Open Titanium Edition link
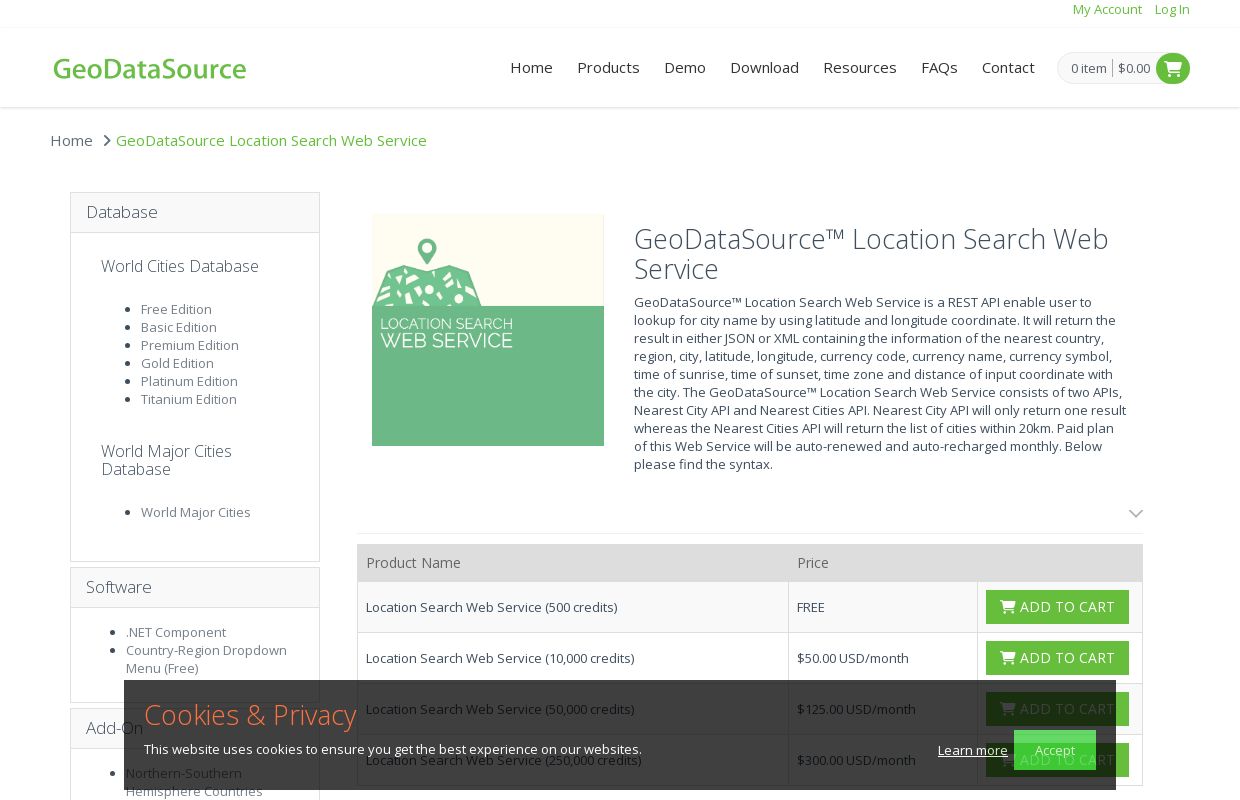This screenshot has height=800, width=1240. click(189, 399)
